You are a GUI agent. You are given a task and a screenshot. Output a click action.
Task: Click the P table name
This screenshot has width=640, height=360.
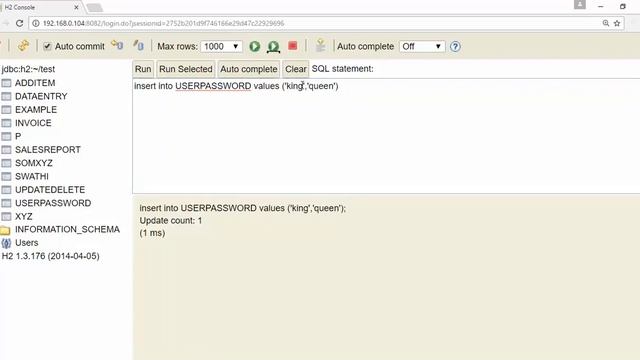tap(18, 136)
